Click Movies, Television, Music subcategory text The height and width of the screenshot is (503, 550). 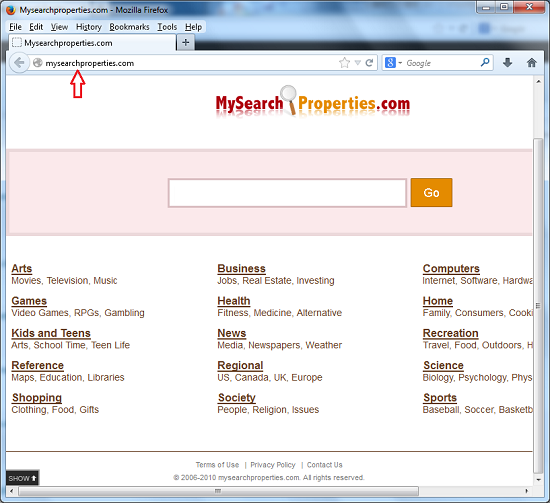pyautogui.click(x=64, y=281)
